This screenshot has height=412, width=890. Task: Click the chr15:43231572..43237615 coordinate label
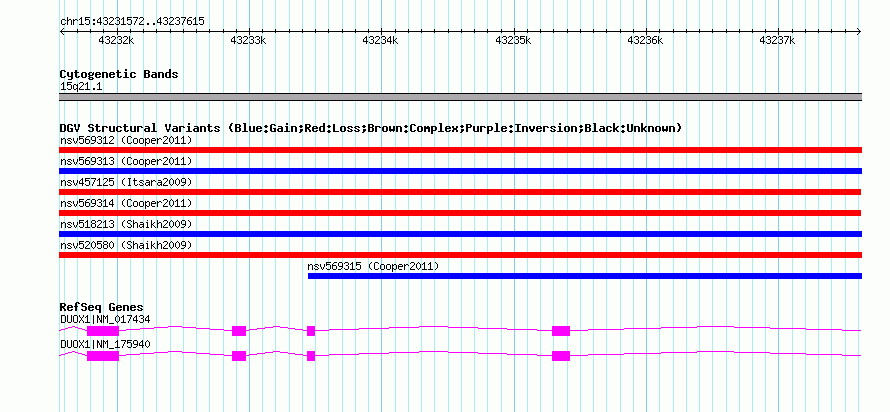point(132,22)
